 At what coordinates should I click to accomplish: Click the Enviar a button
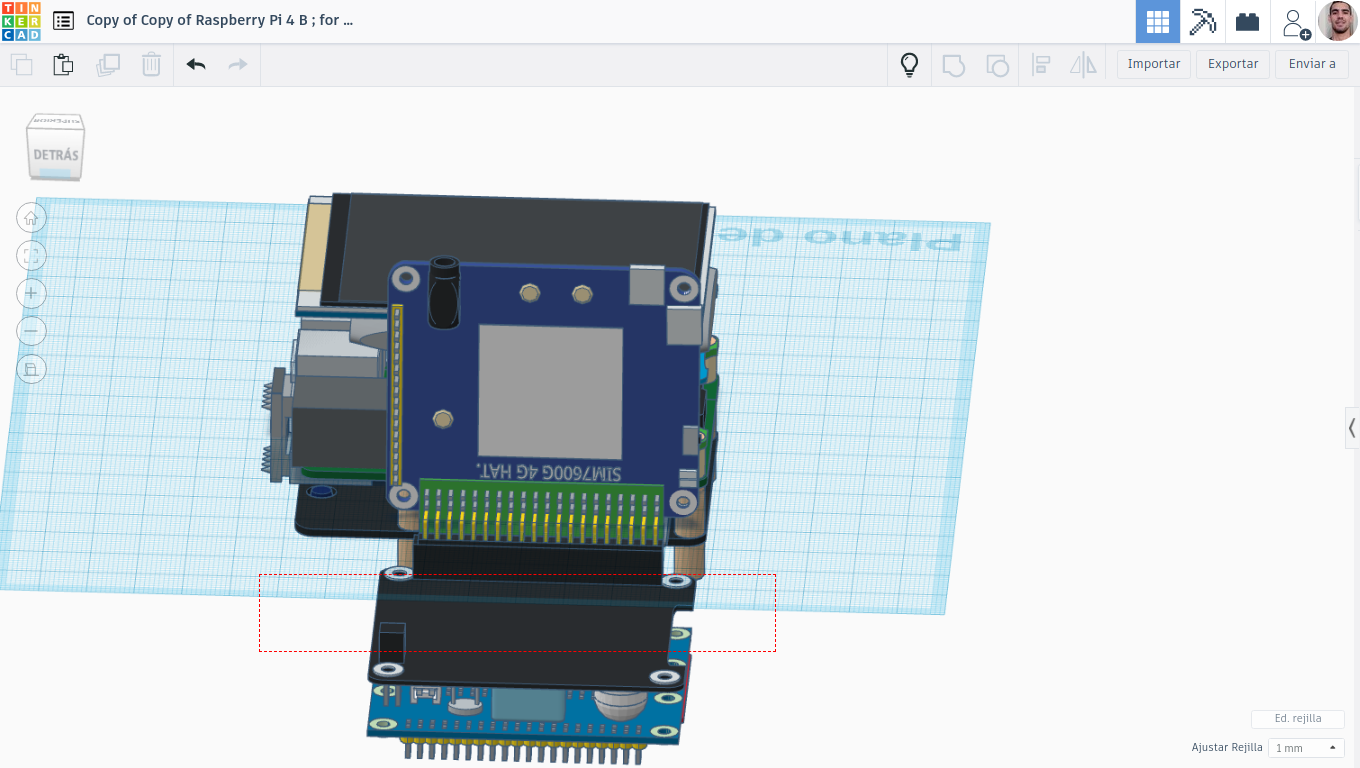[1312, 64]
